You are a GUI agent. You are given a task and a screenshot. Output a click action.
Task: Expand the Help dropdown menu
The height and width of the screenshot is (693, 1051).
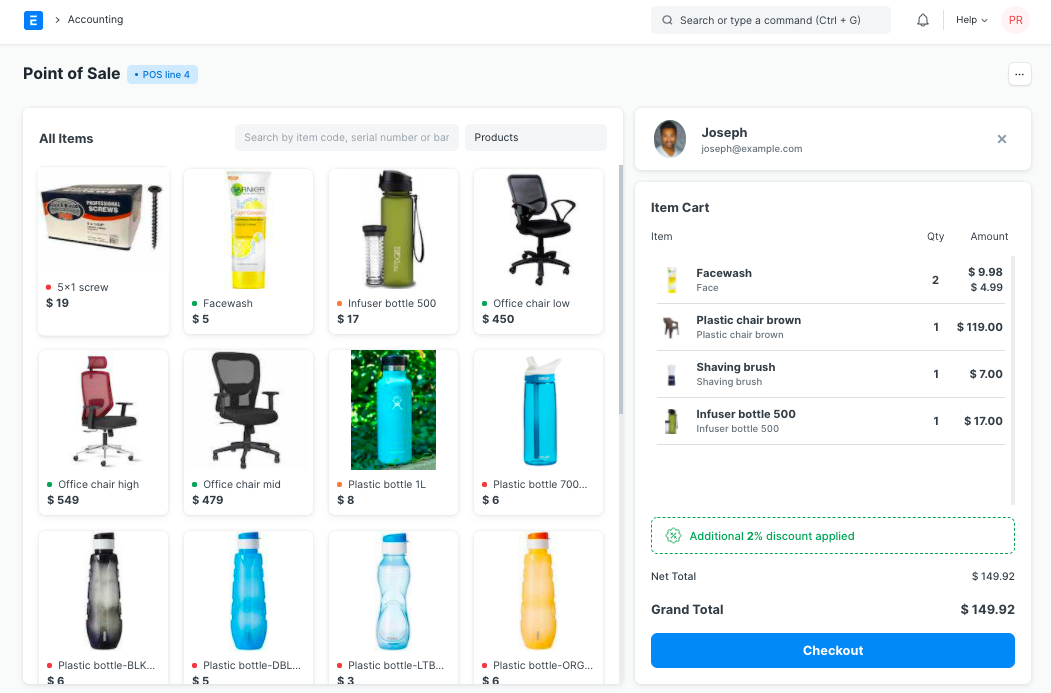[x=971, y=20]
